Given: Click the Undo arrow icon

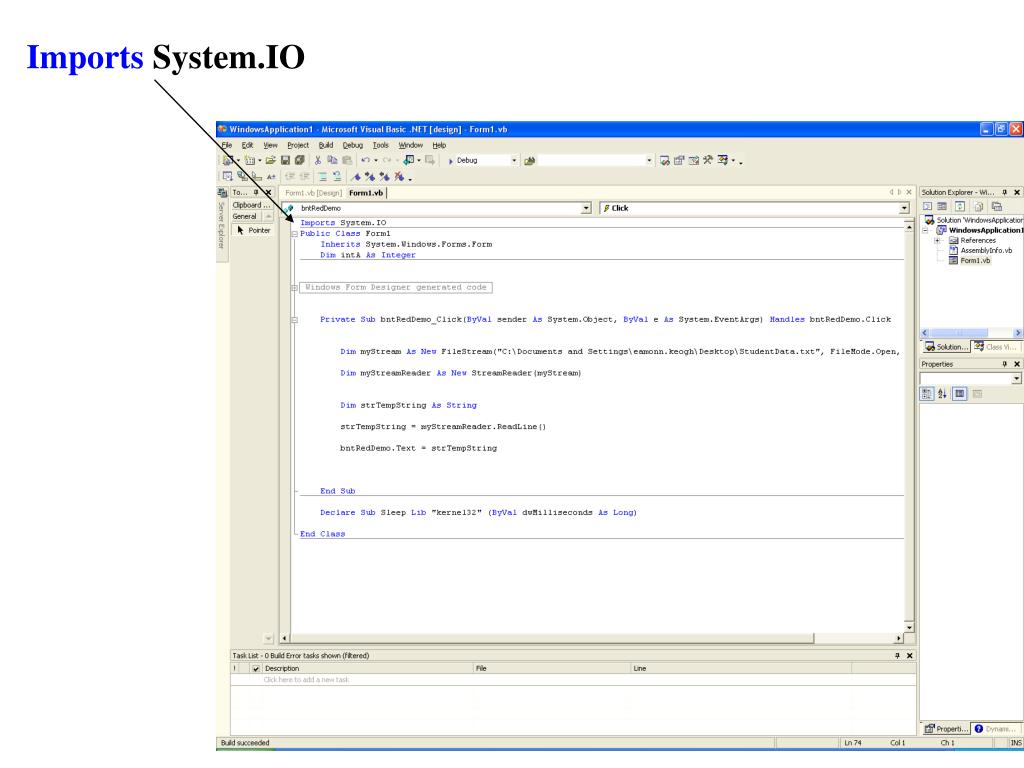Looking at the screenshot, I should (365, 160).
